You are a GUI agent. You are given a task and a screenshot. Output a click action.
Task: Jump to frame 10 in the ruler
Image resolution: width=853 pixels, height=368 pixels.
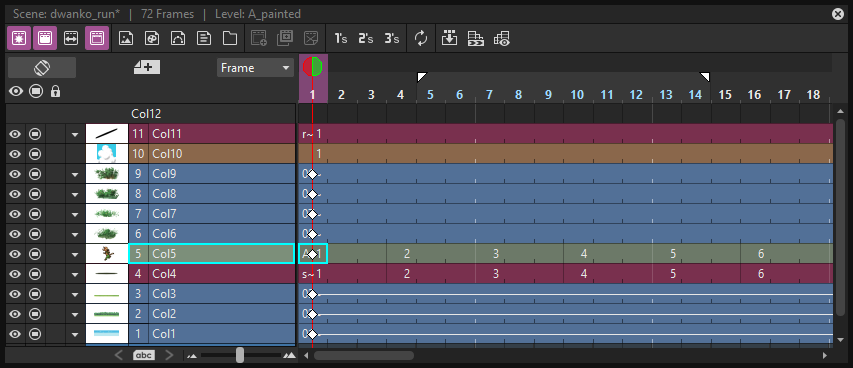577,95
